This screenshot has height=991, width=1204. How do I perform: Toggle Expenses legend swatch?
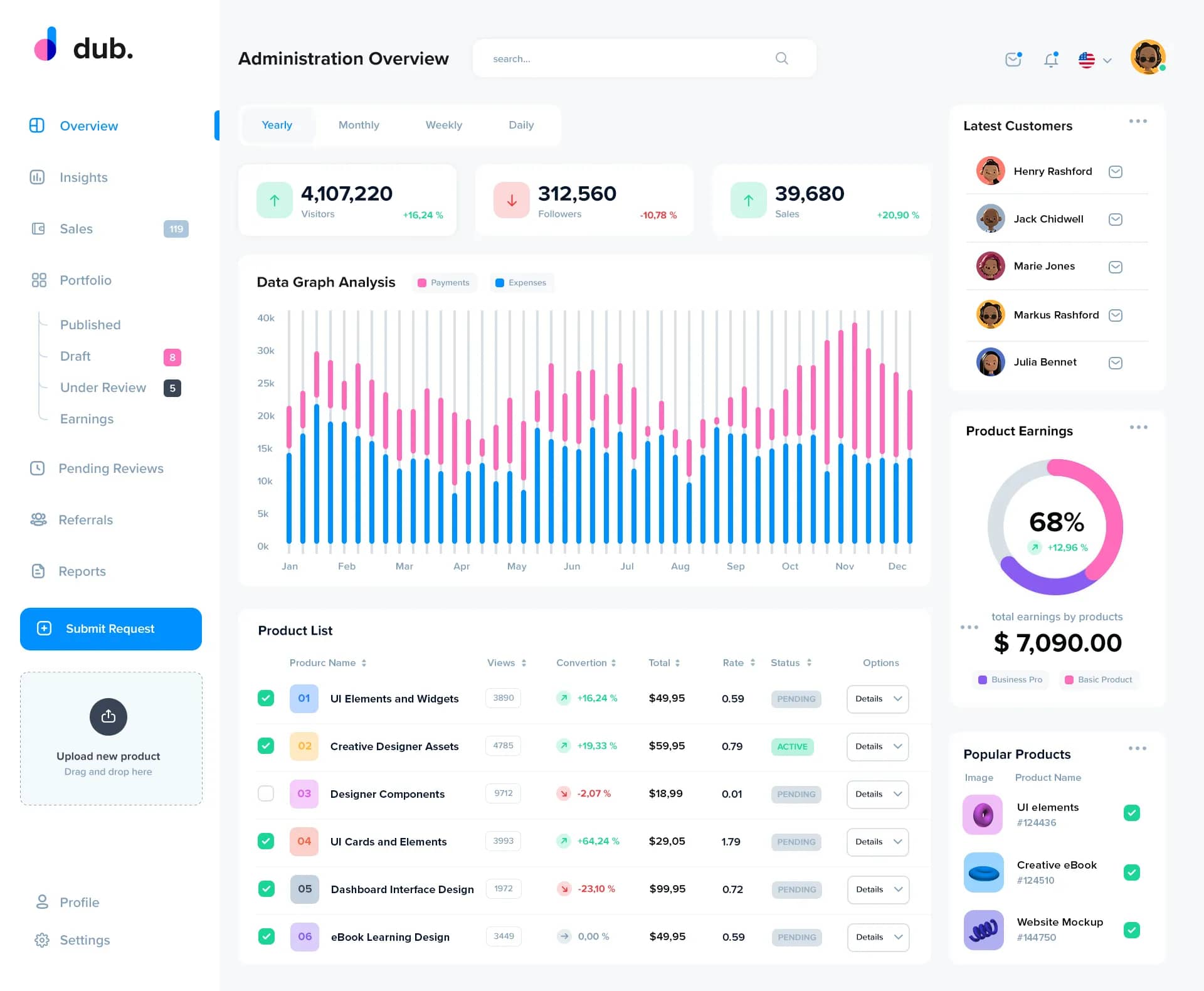pos(500,283)
